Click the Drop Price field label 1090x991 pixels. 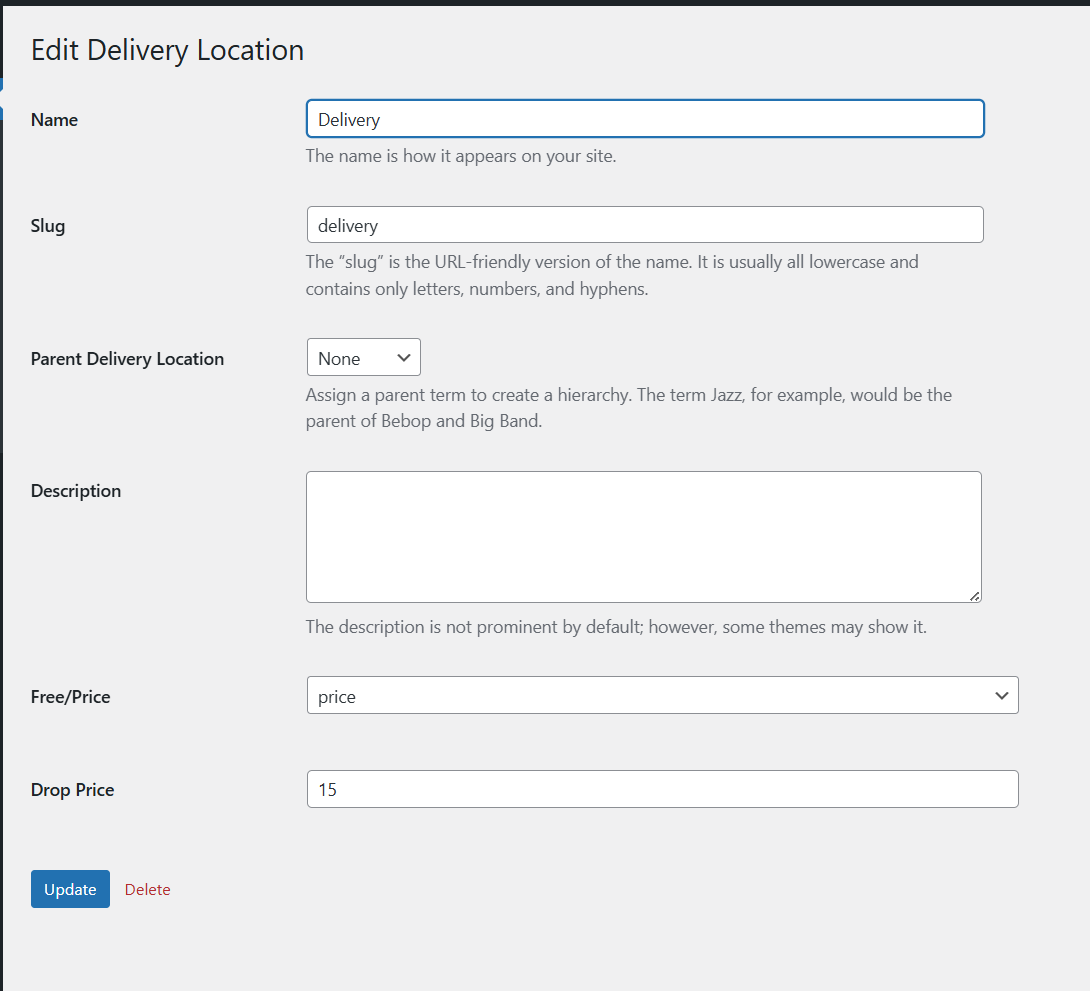(x=72, y=789)
